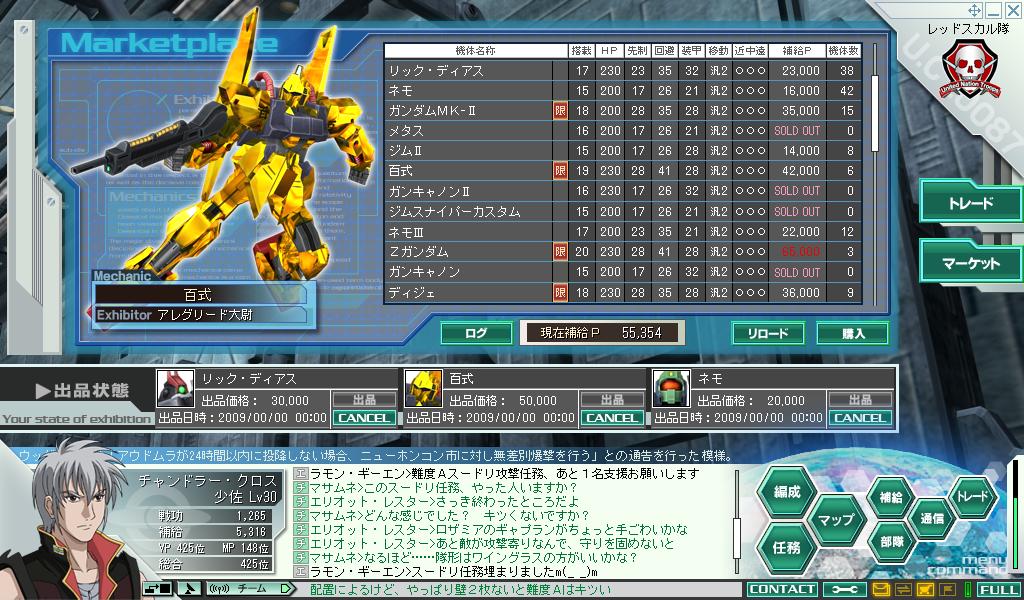This screenshot has width=1024, height=600.
Task: Select the ネモIII table row
Action: point(623,232)
